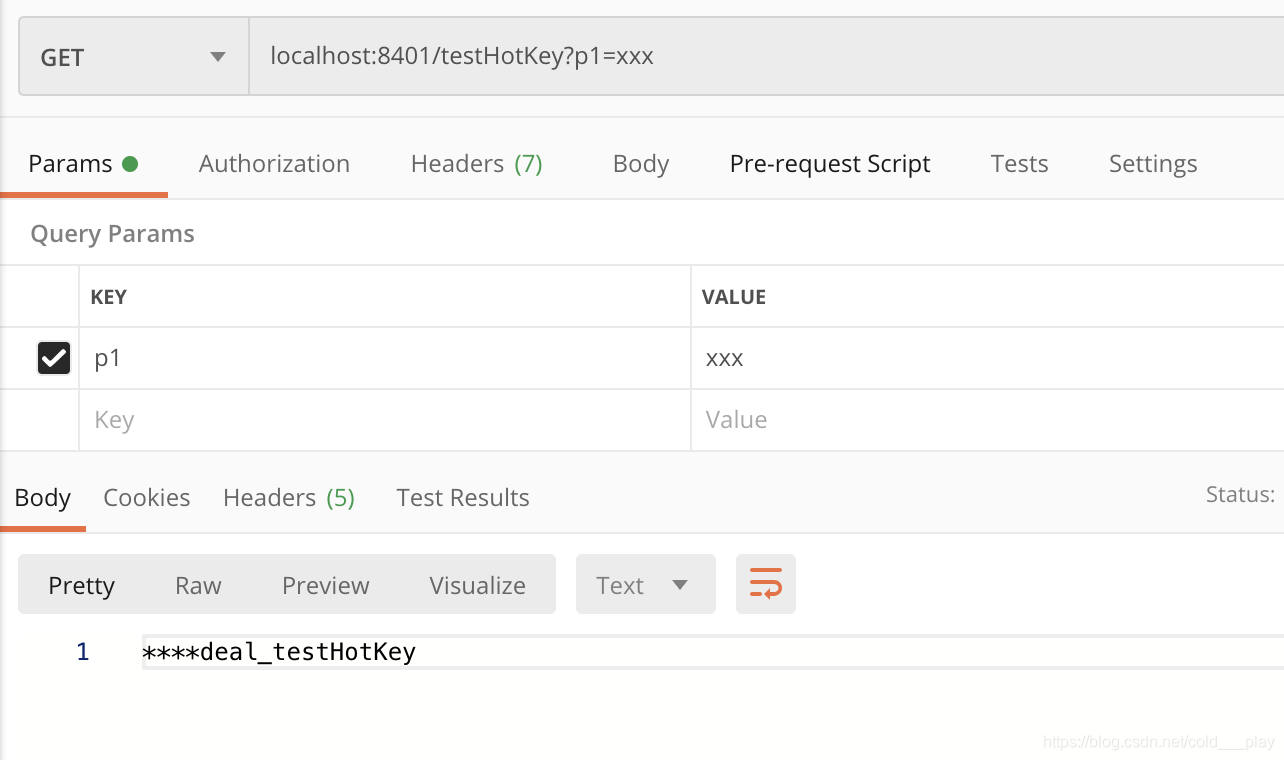Viewport: 1284px width, 760px height.
Task: Click the Query Params heading
Action: (113, 234)
